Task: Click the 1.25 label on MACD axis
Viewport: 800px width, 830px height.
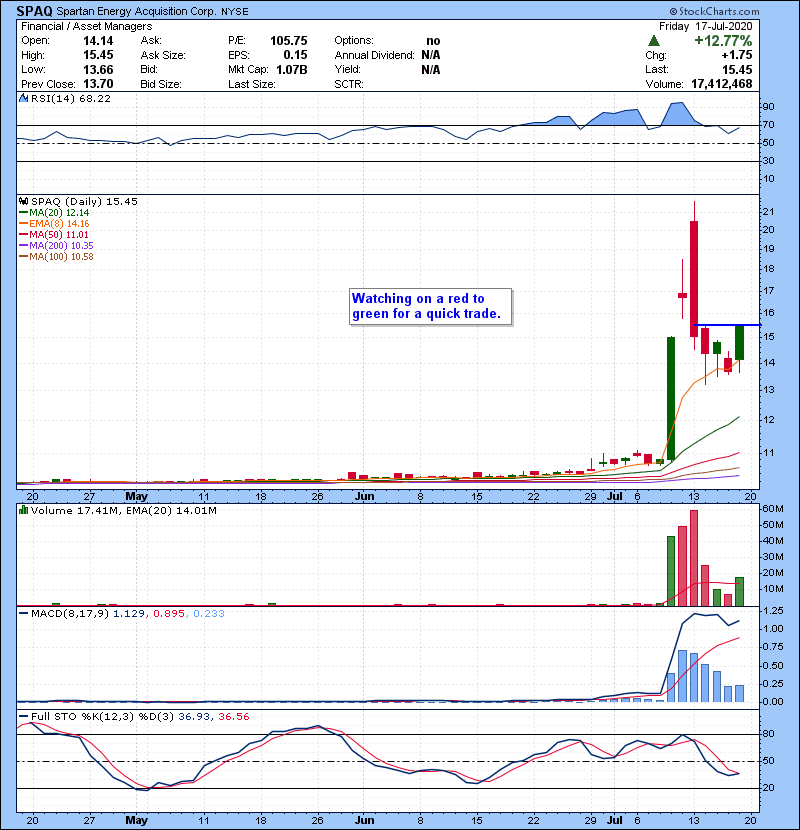Action: [772, 611]
